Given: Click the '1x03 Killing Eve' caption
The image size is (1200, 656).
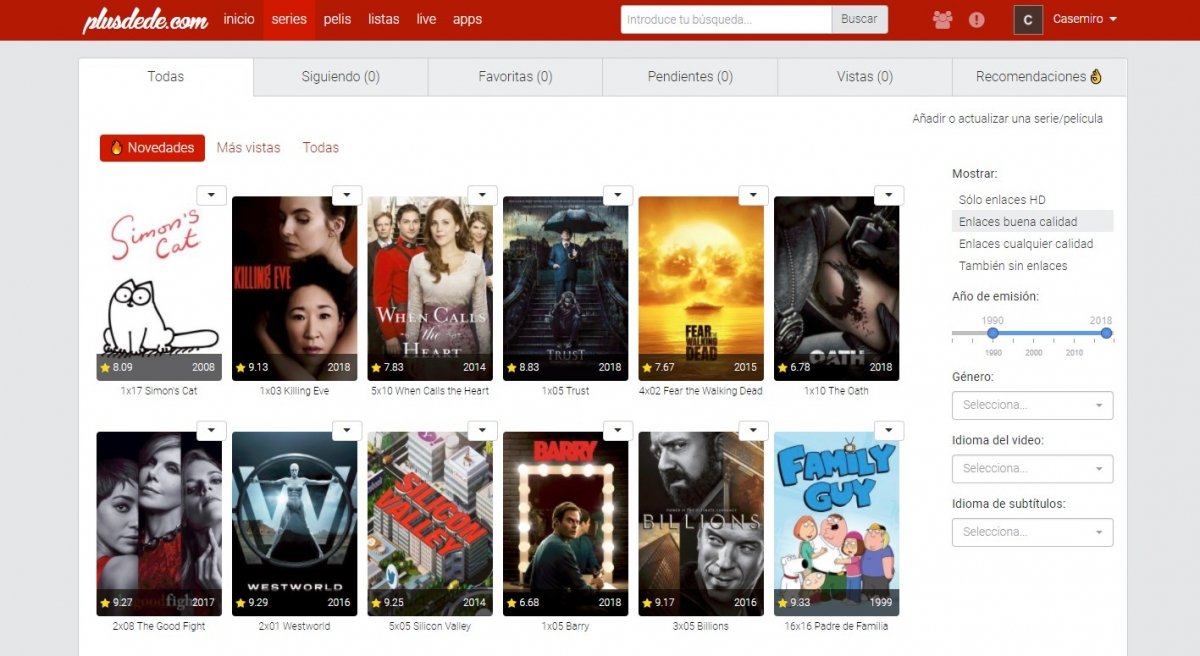Looking at the screenshot, I should tap(295, 391).
